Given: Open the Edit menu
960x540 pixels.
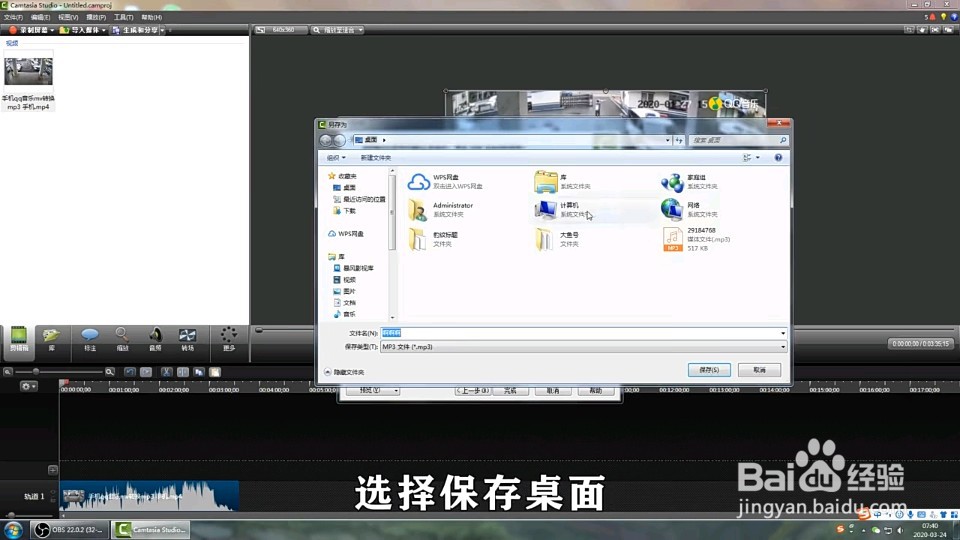Looking at the screenshot, I should (40, 17).
